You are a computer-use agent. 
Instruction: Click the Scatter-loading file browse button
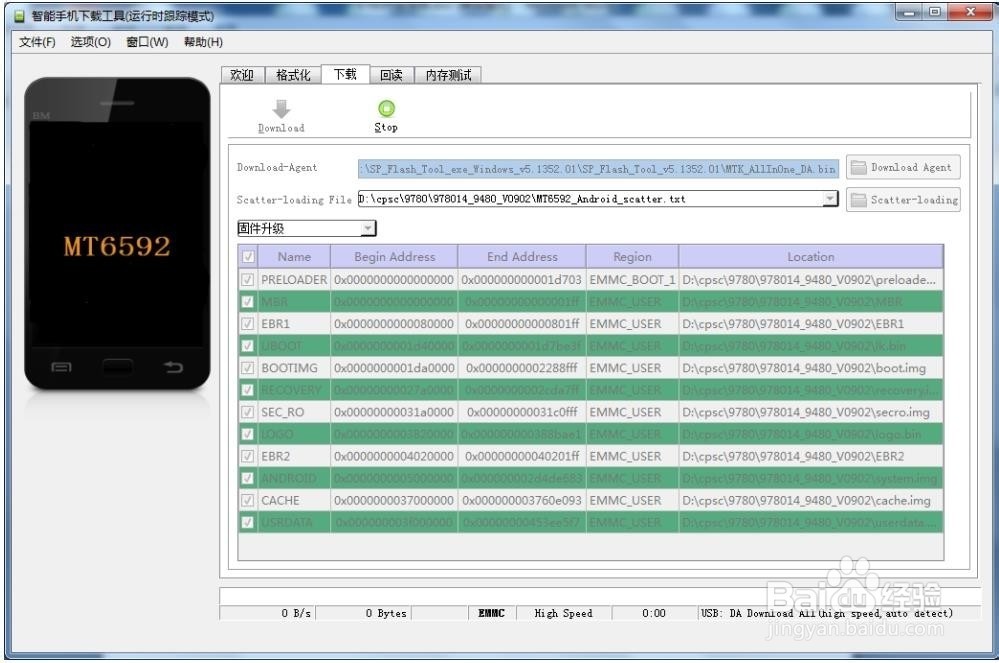901,199
